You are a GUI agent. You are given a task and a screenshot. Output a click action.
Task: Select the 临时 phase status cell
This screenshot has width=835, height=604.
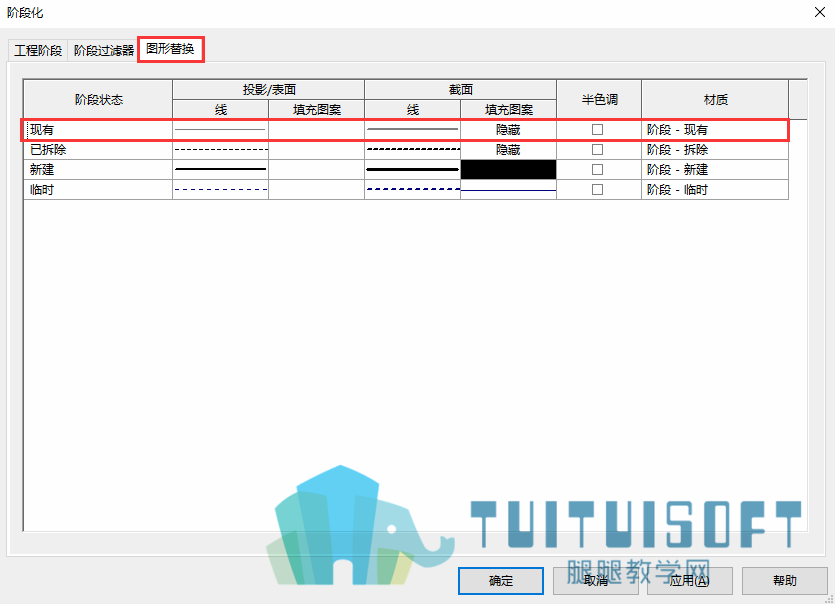98,190
